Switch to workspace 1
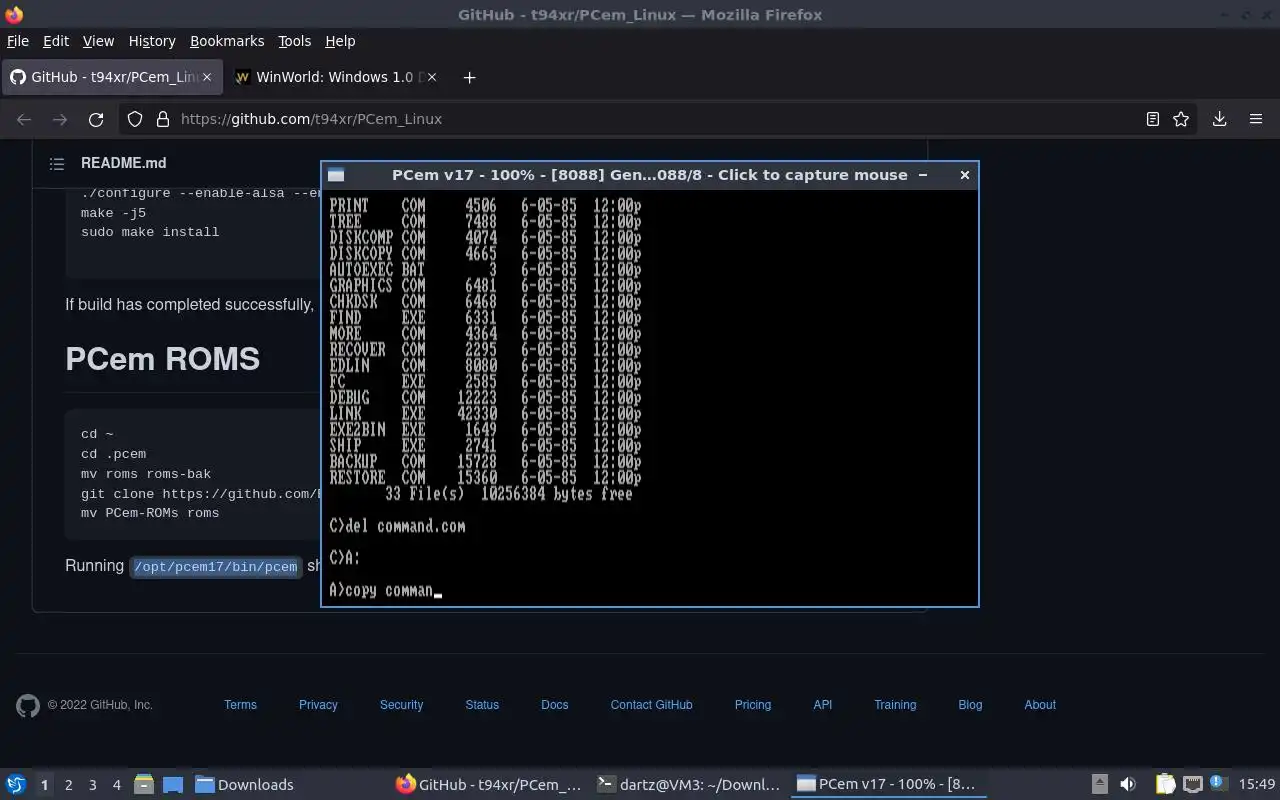1280x800 pixels. pos(44,784)
